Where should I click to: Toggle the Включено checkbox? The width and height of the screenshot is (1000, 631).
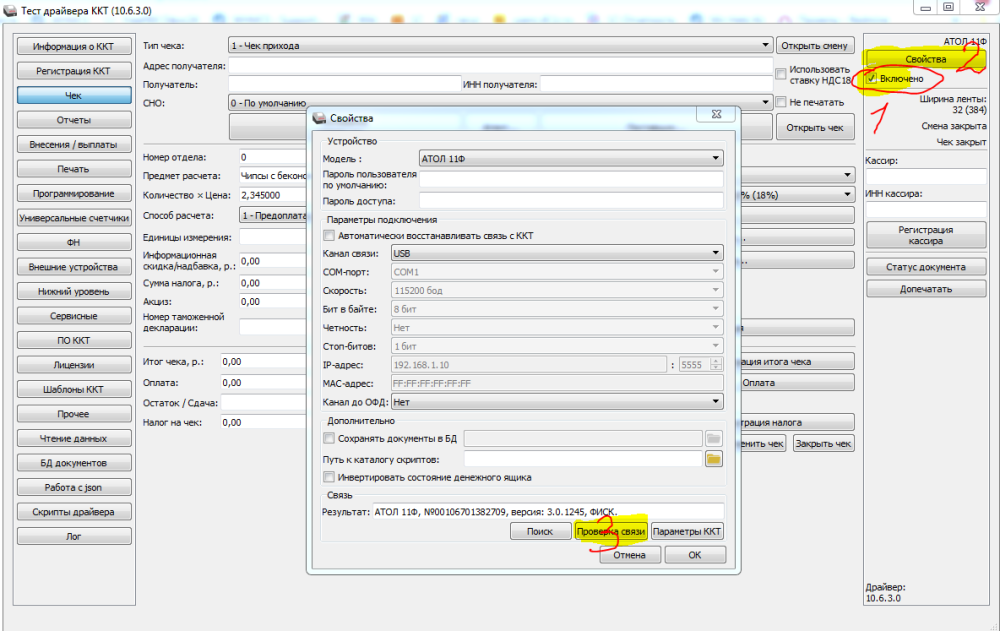click(x=872, y=78)
